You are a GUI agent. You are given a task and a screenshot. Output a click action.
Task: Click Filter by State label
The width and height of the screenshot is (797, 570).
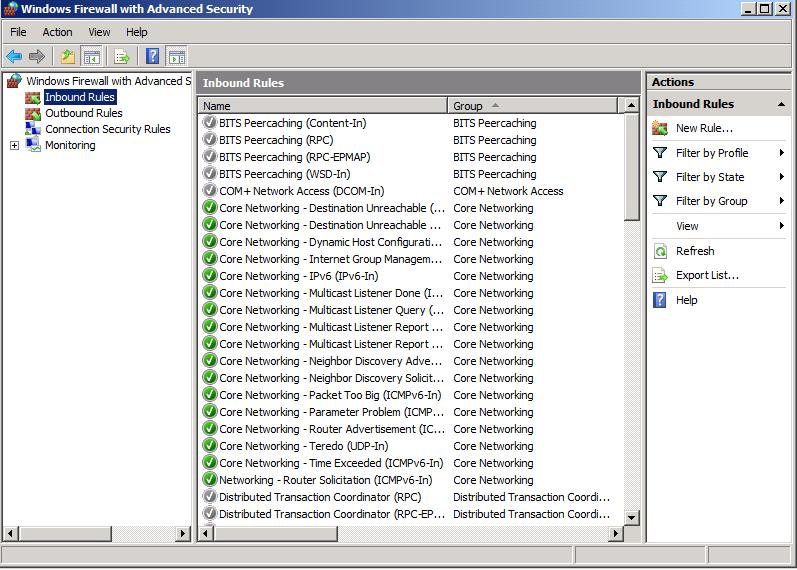click(710, 177)
